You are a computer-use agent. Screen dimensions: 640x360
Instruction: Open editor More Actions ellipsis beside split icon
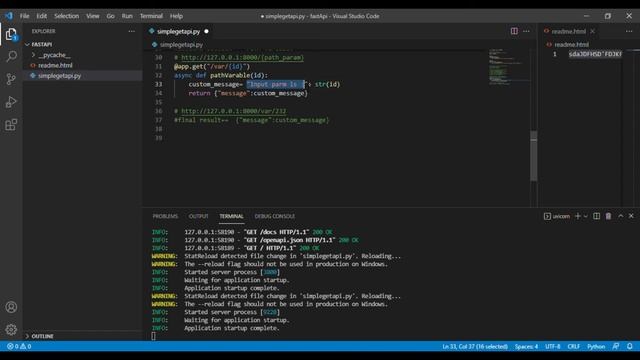click(x=526, y=31)
